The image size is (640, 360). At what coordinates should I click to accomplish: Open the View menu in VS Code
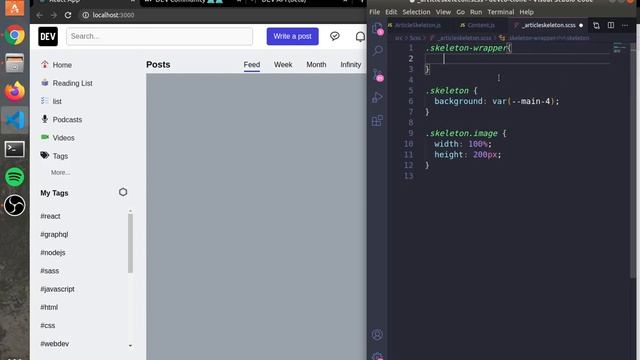point(443,12)
